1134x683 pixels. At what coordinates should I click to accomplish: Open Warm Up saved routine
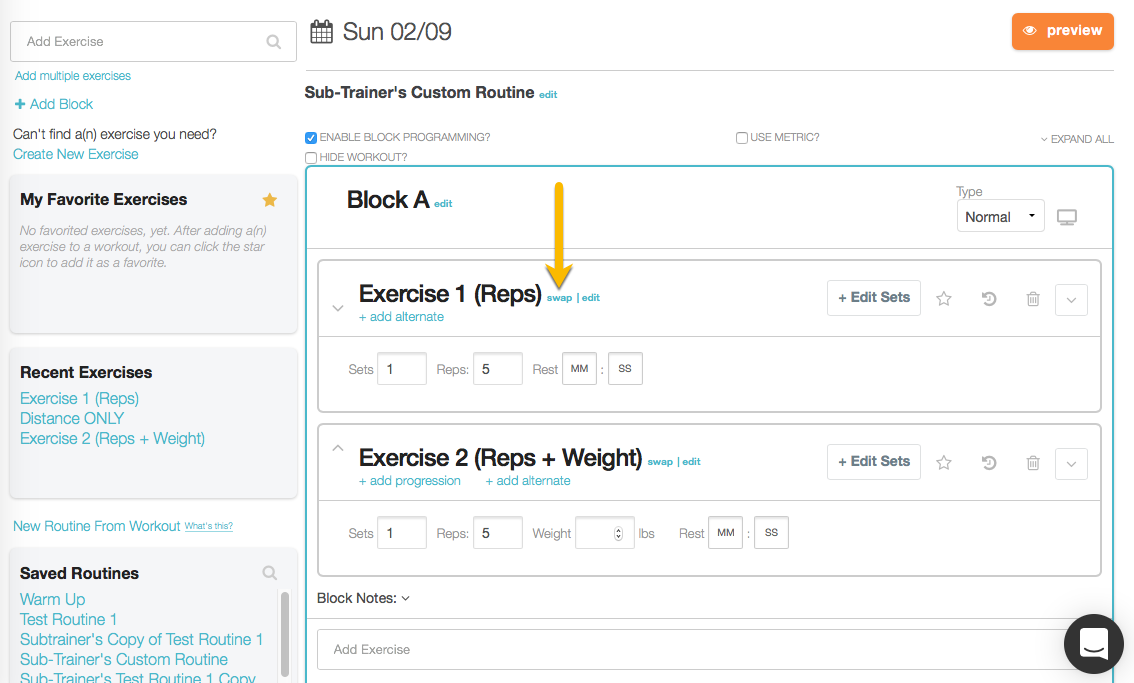[x=52, y=599]
